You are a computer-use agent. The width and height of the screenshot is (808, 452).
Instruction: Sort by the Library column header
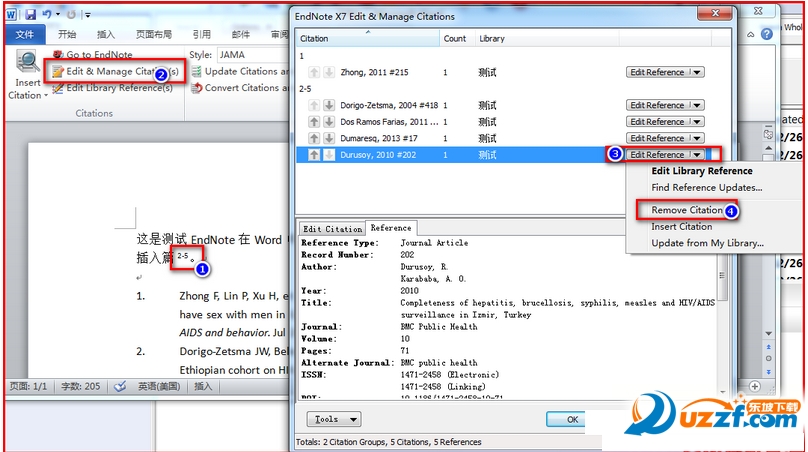click(x=547, y=38)
